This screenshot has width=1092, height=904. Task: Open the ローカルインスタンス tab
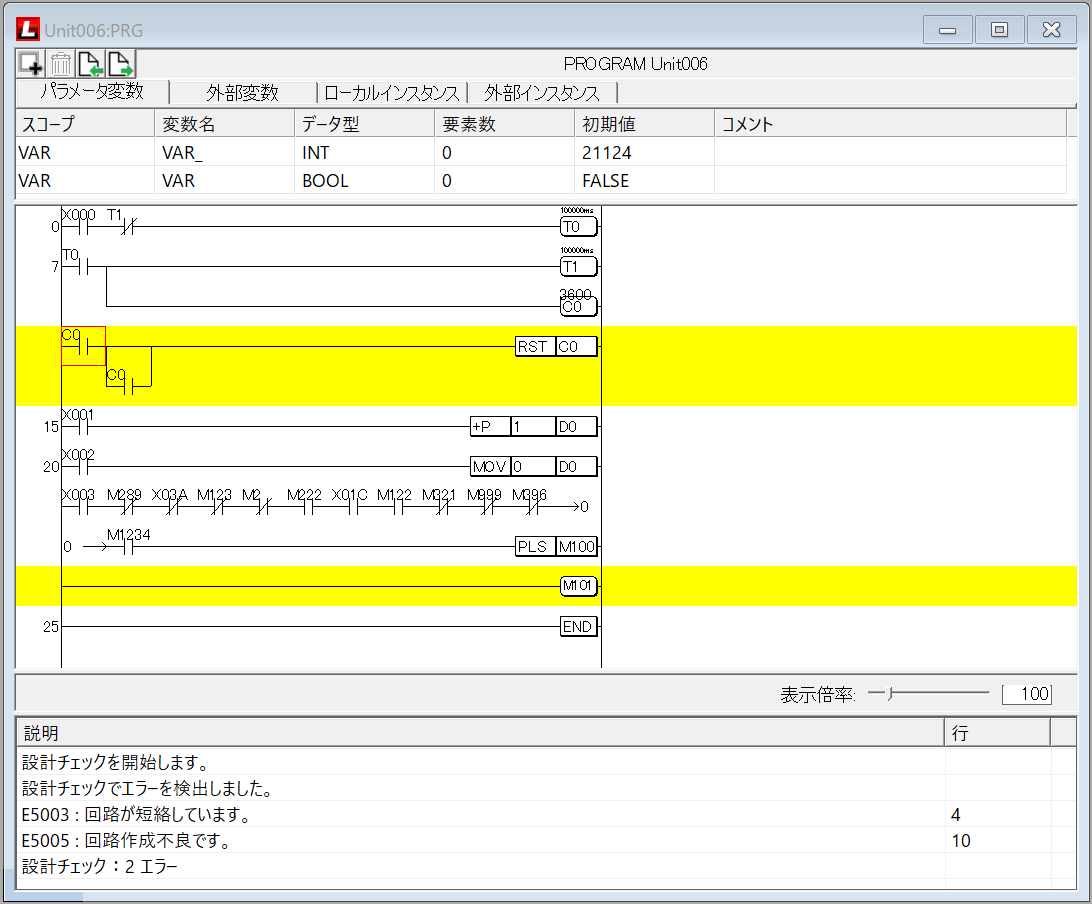(x=392, y=93)
